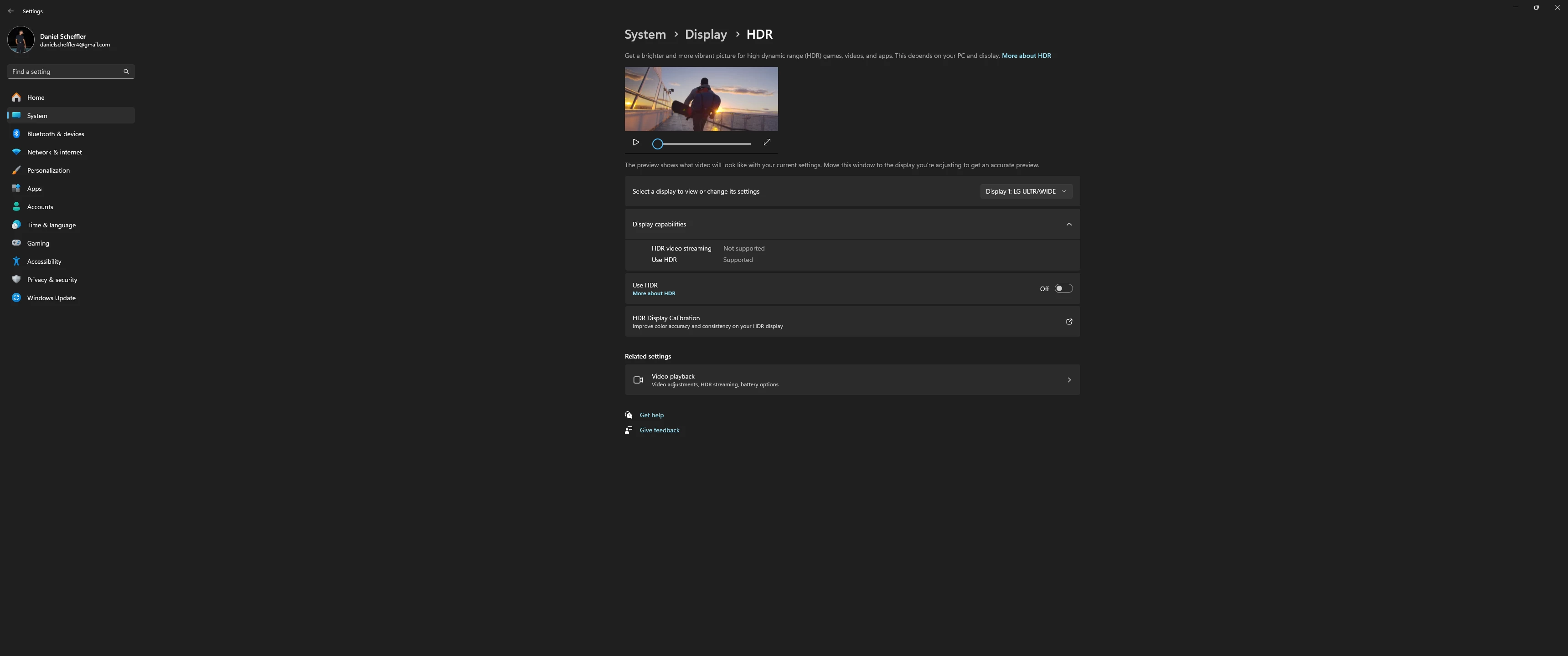Open Video playback related settings
This screenshot has height=656, width=1568.
point(851,380)
